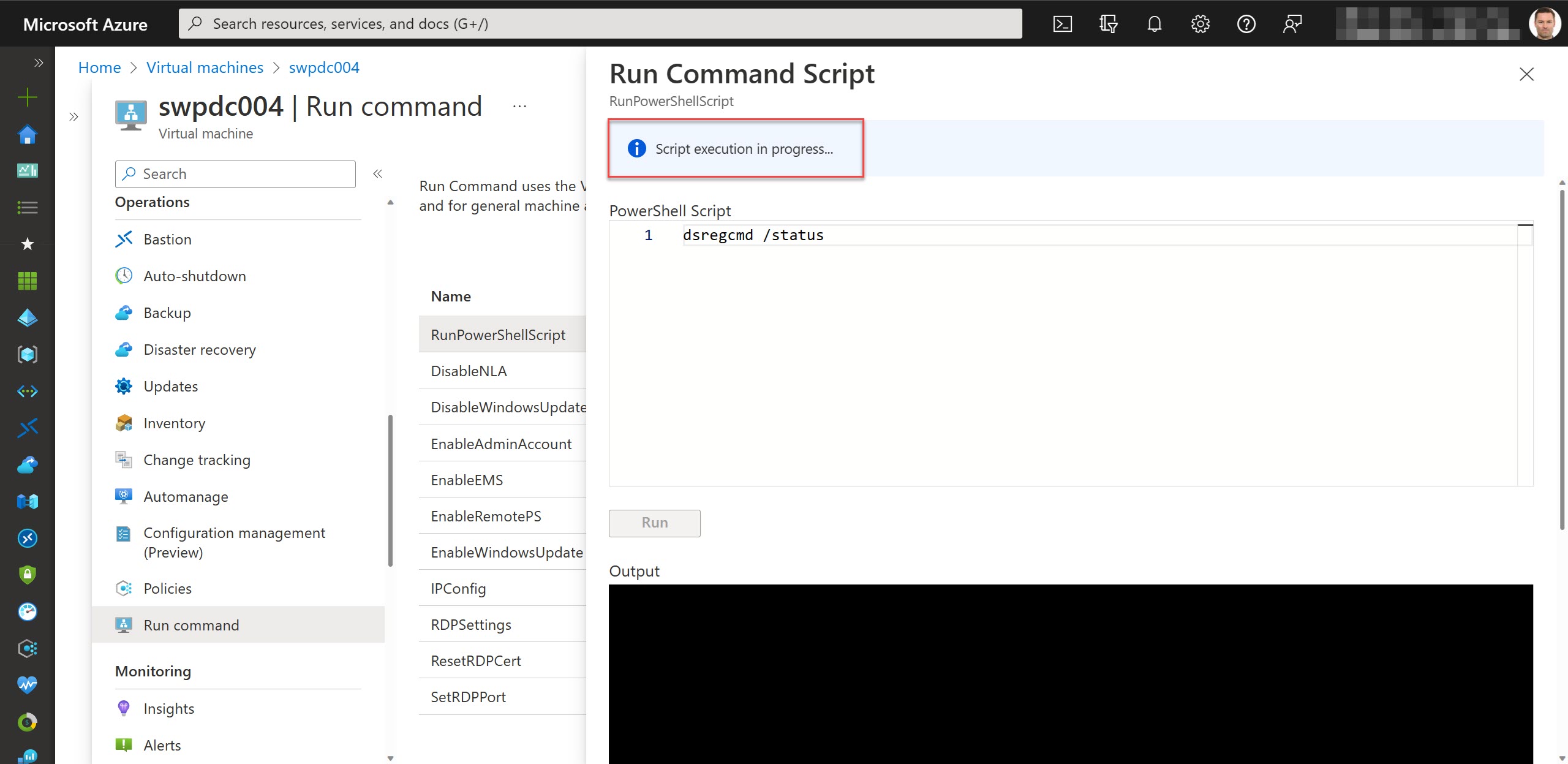Expand the hidden left sidebar with double chevron
The height and width of the screenshot is (764, 1568).
[x=39, y=62]
